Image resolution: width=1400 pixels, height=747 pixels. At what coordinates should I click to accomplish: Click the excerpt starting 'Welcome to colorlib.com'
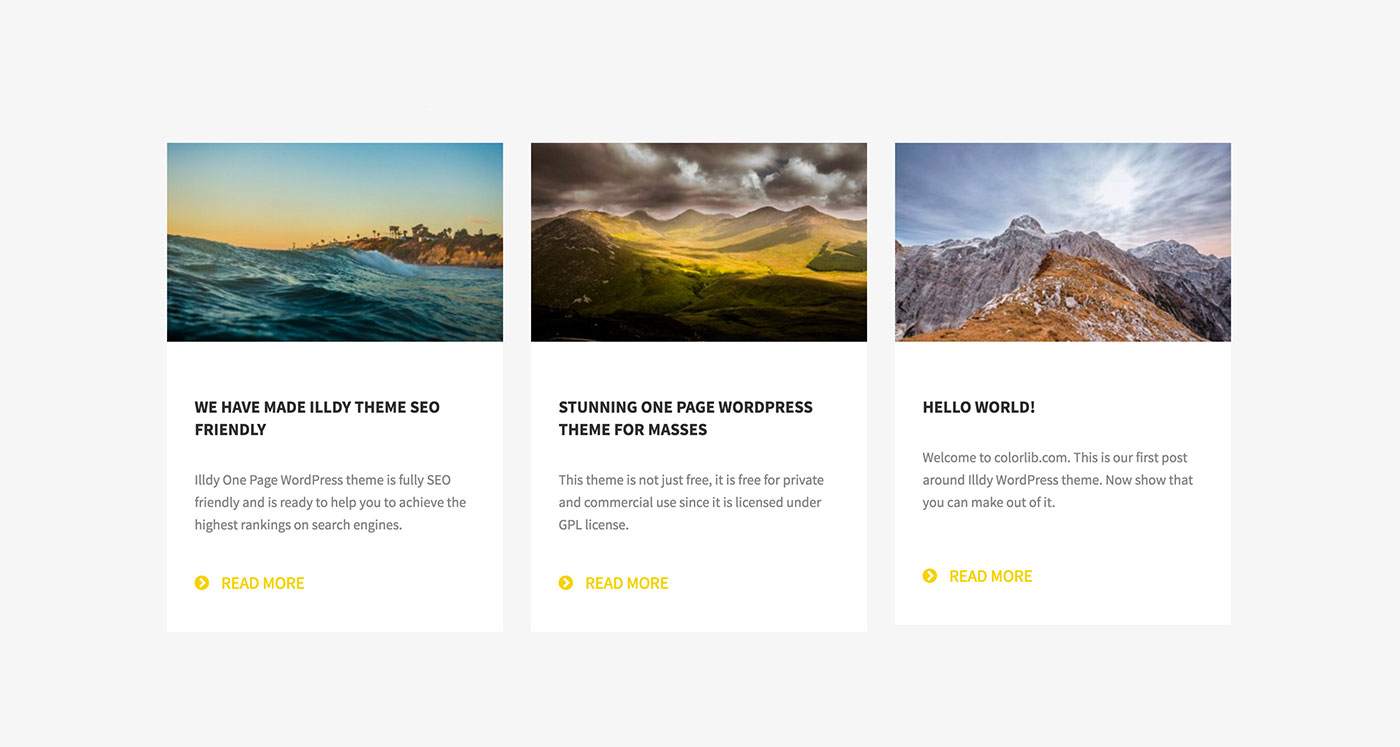tap(1058, 480)
